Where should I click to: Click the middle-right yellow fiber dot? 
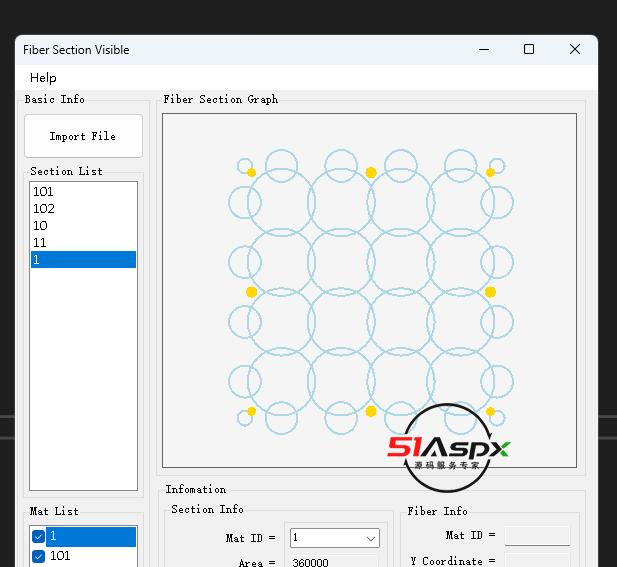tap(490, 292)
